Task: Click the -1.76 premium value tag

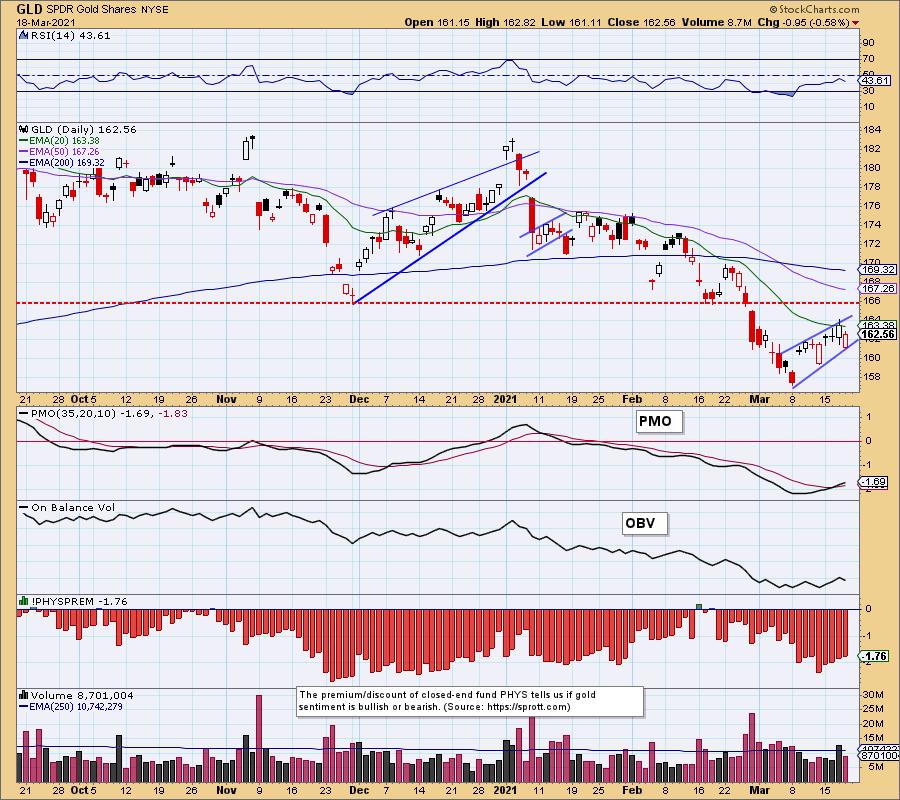Action: [874, 656]
